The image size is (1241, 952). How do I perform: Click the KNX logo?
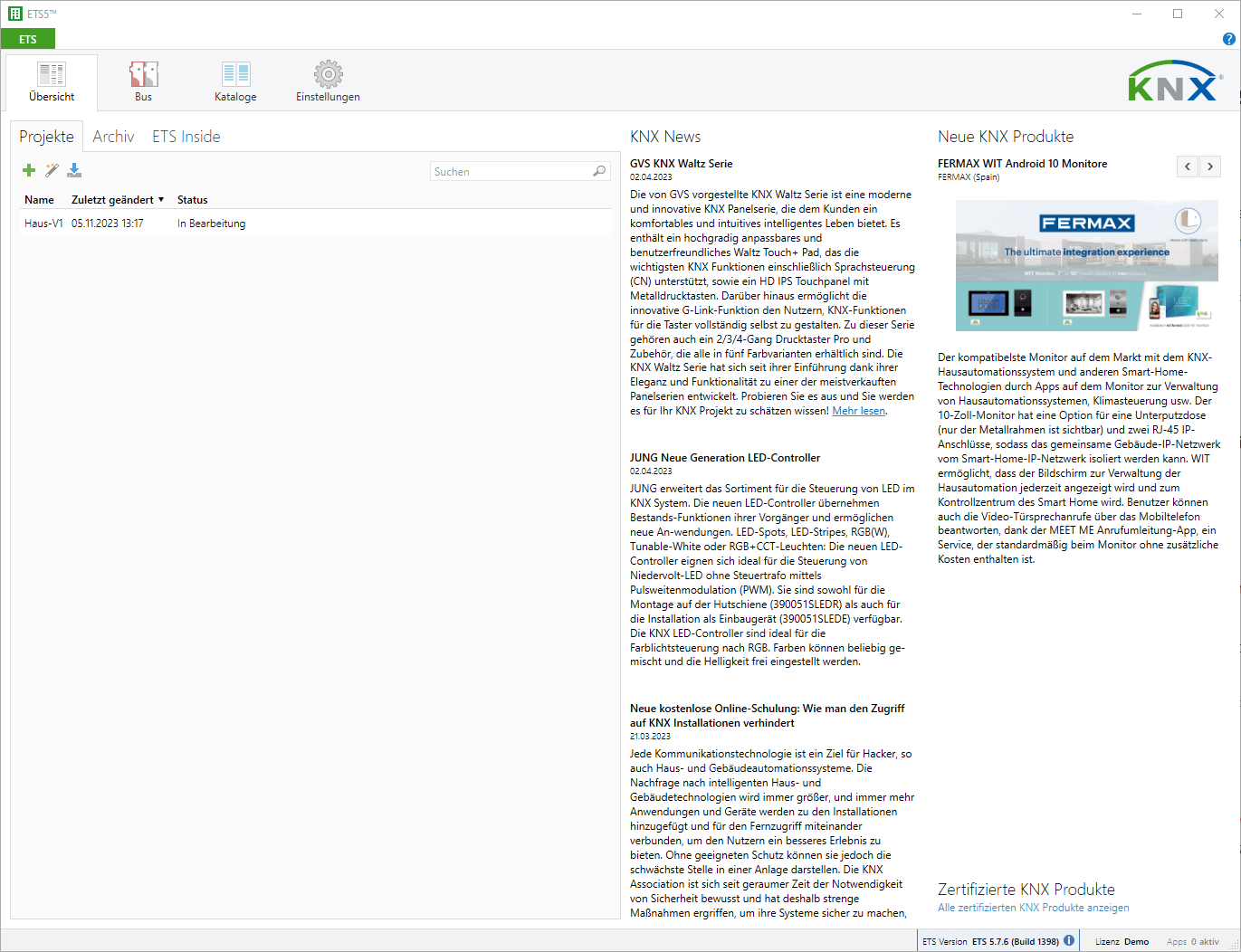pyautogui.click(x=1175, y=81)
